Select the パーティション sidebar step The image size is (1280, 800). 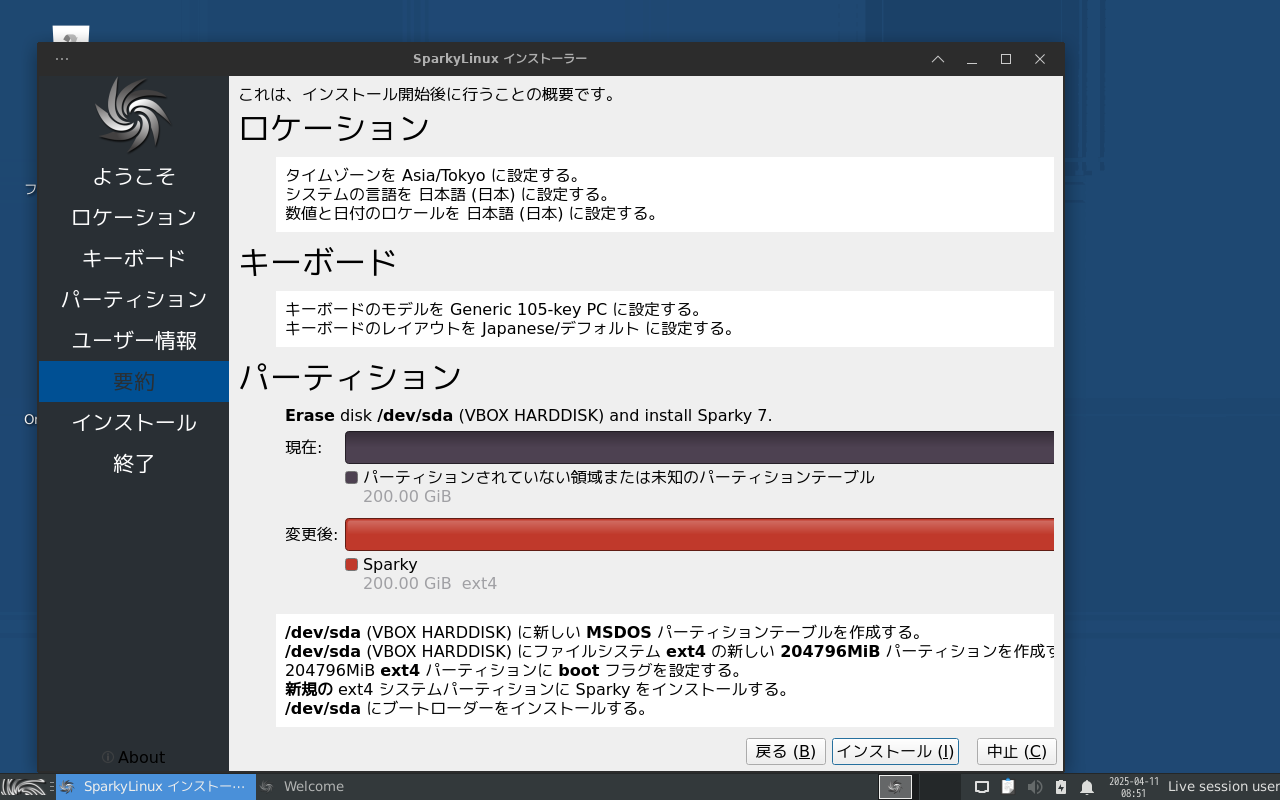[134, 299]
